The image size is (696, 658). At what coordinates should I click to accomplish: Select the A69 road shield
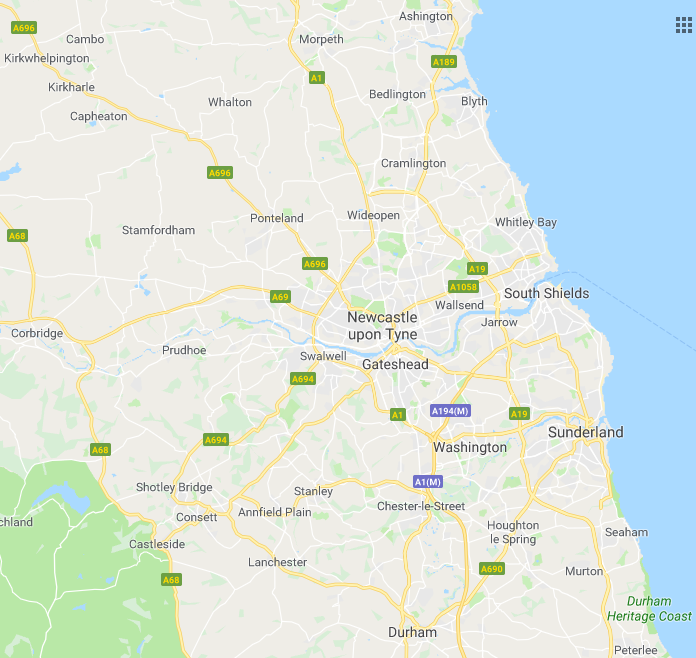click(280, 297)
